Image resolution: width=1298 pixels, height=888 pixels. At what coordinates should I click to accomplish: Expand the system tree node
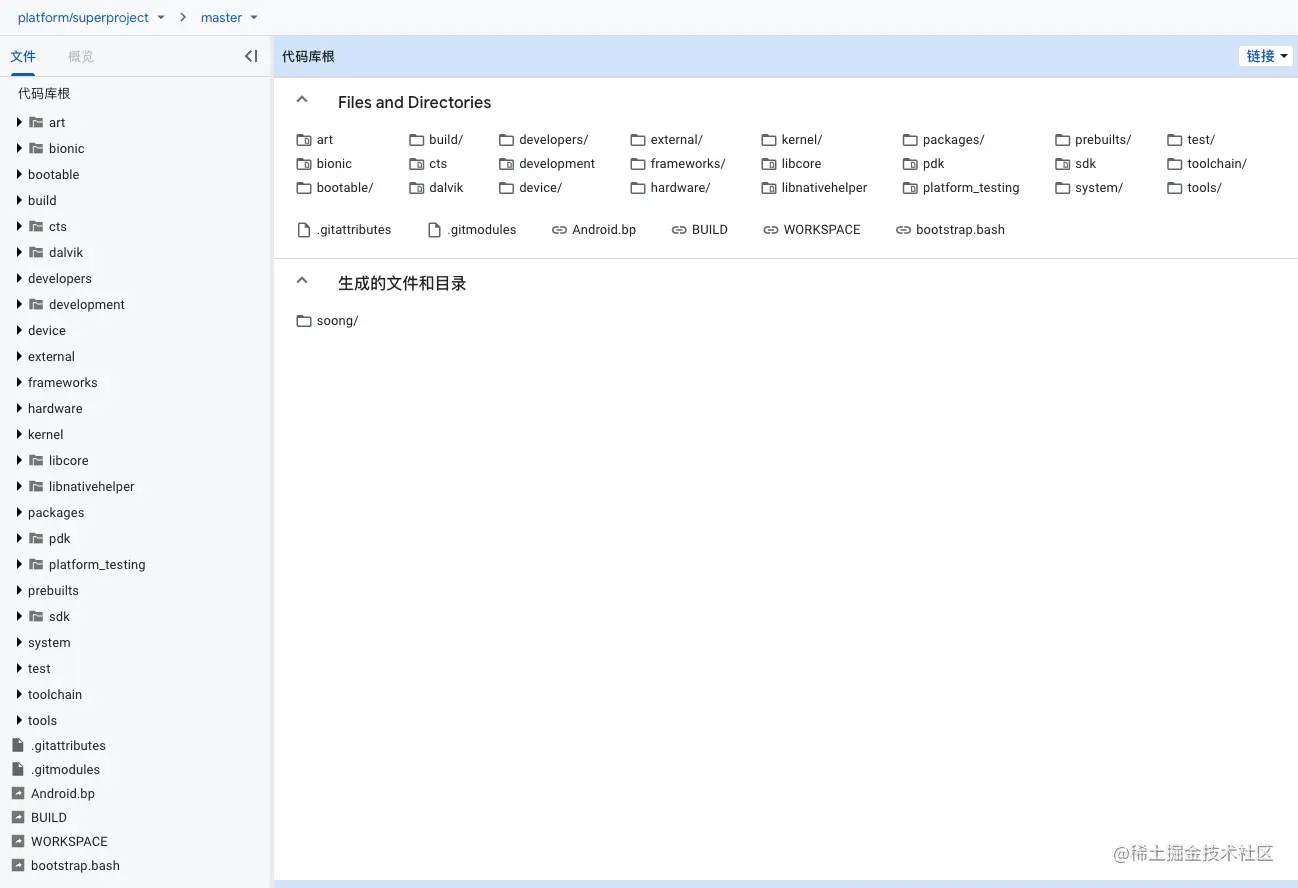coord(19,642)
